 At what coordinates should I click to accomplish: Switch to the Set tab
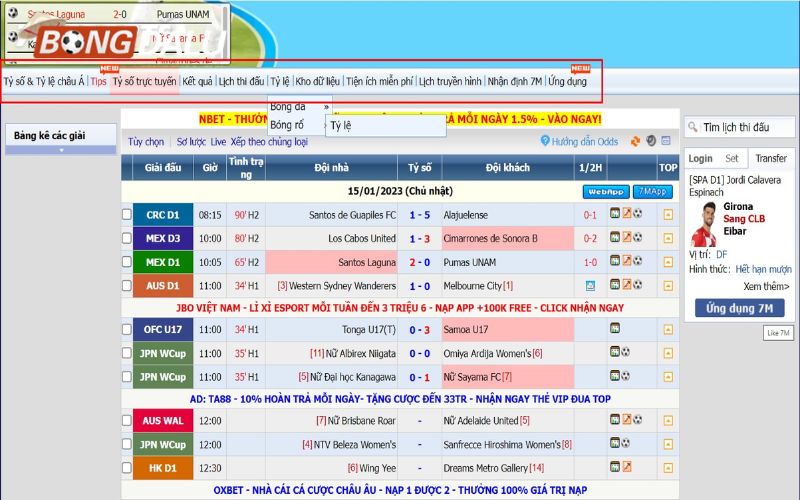click(732, 158)
